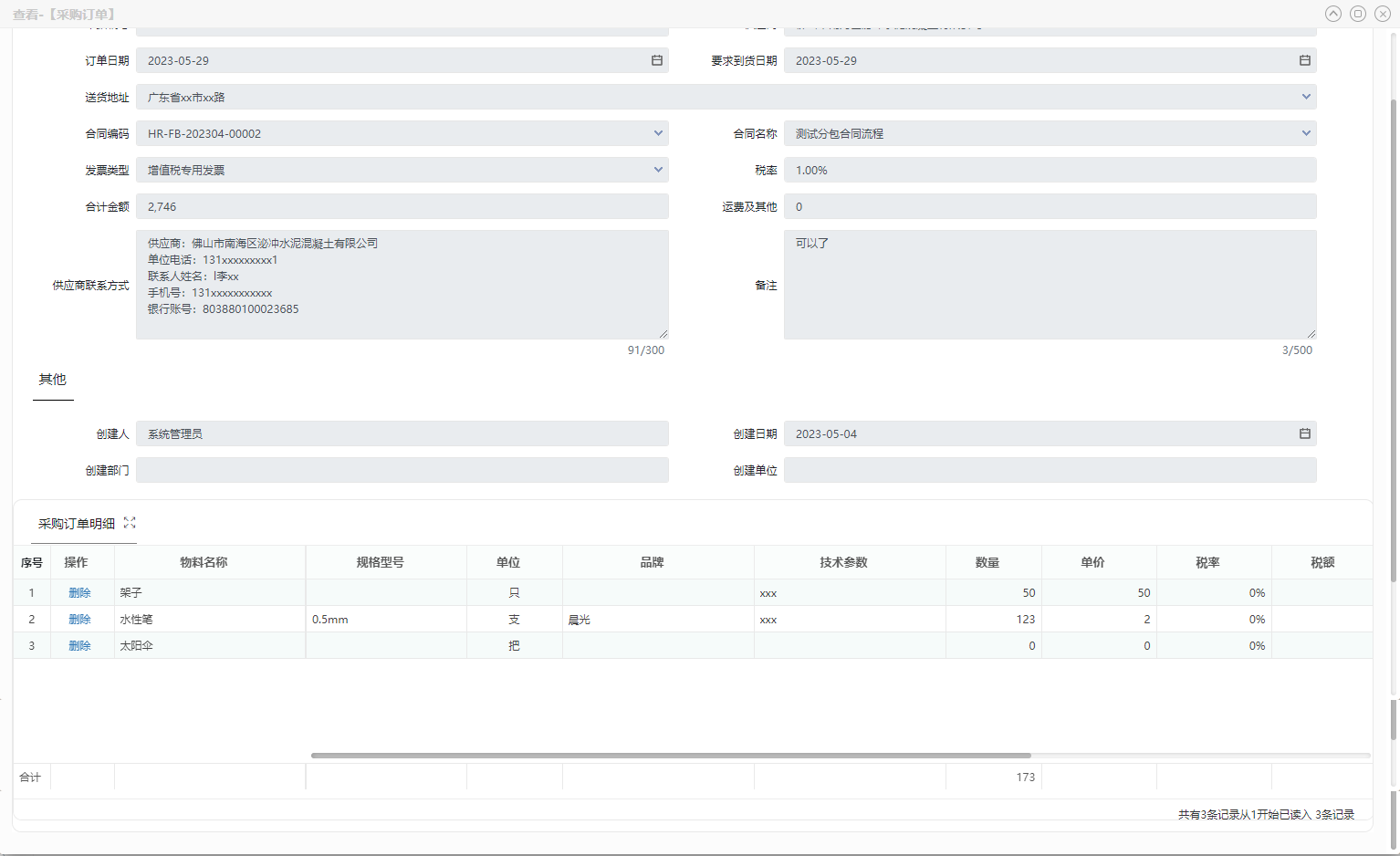
Task: Click the table's horizontal scrollbar
Action: click(671, 756)
